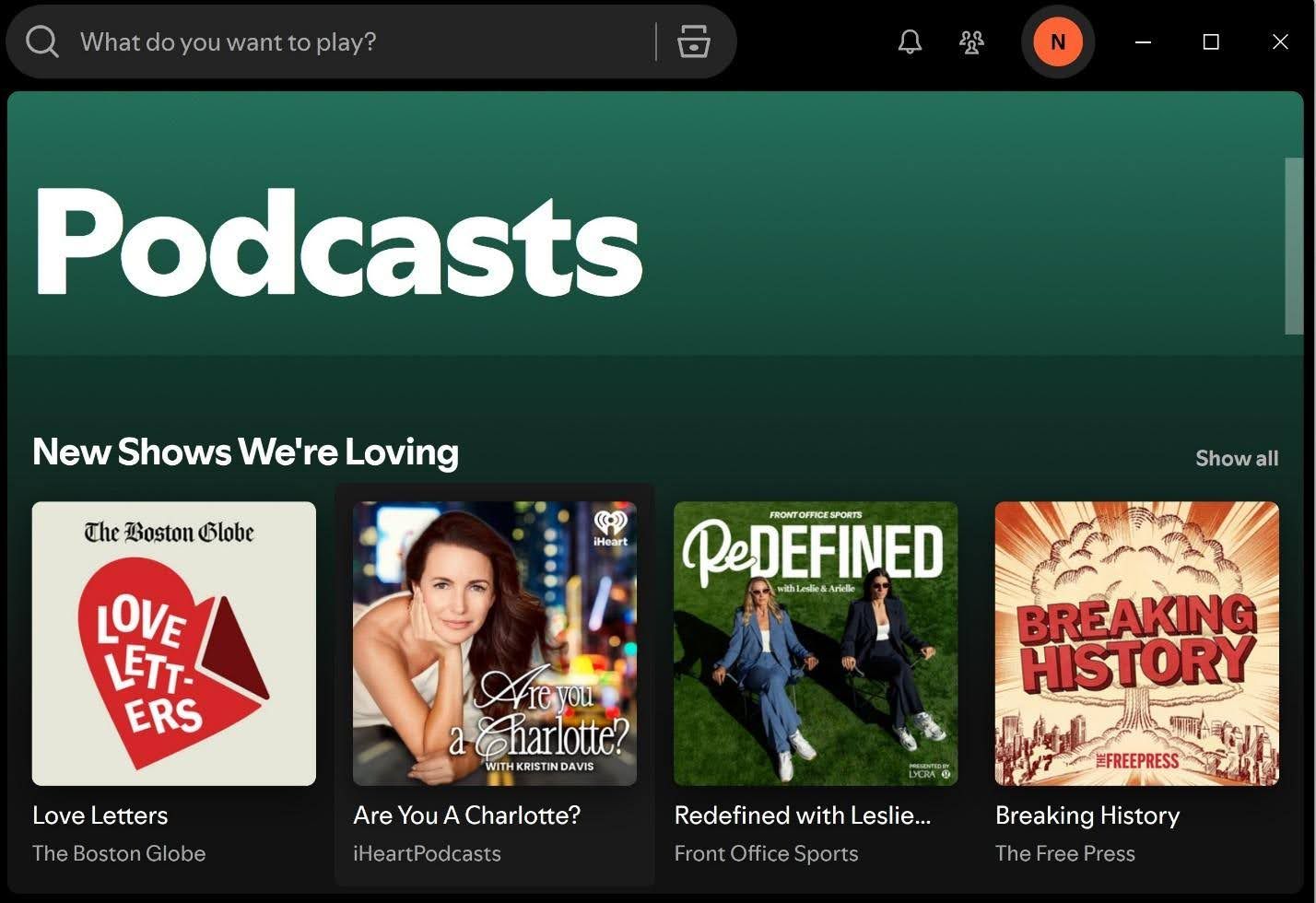Screen dimensions: 1316x903
Task: Open the notifications bell
Action: pyautogui.click(x=910, y=41)
